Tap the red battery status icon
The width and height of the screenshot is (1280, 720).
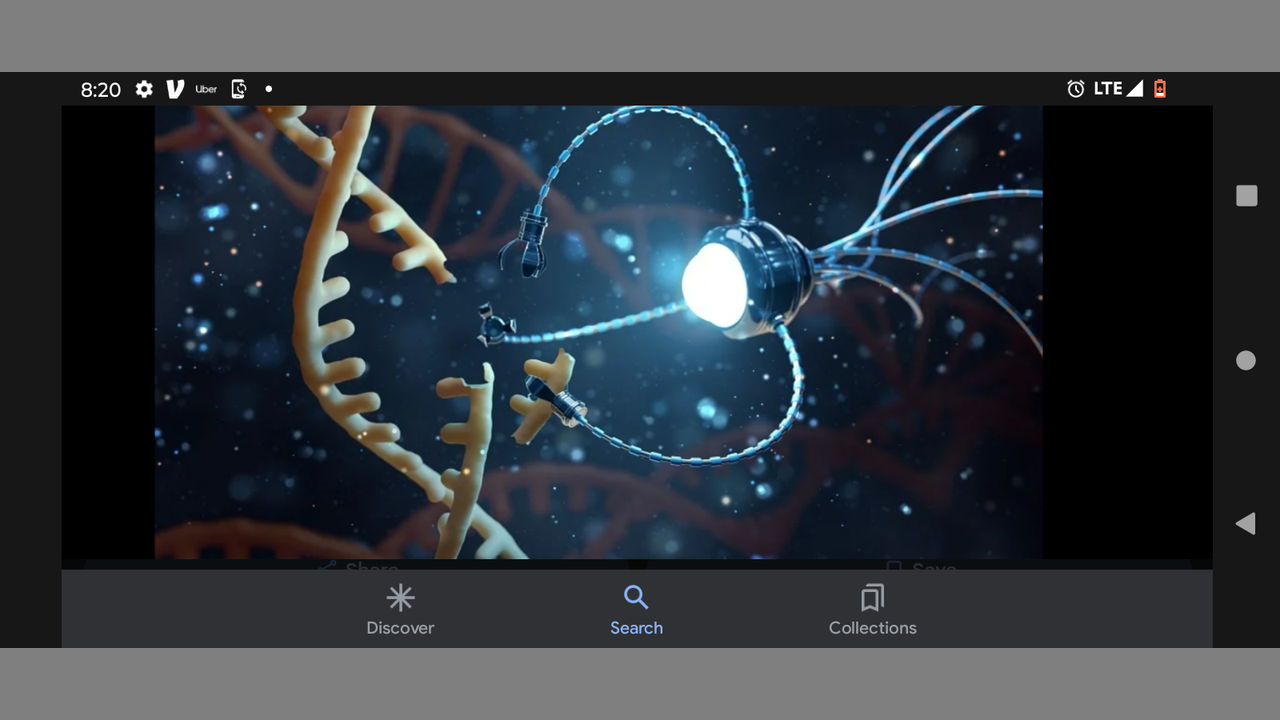(x=1160, y=89)
